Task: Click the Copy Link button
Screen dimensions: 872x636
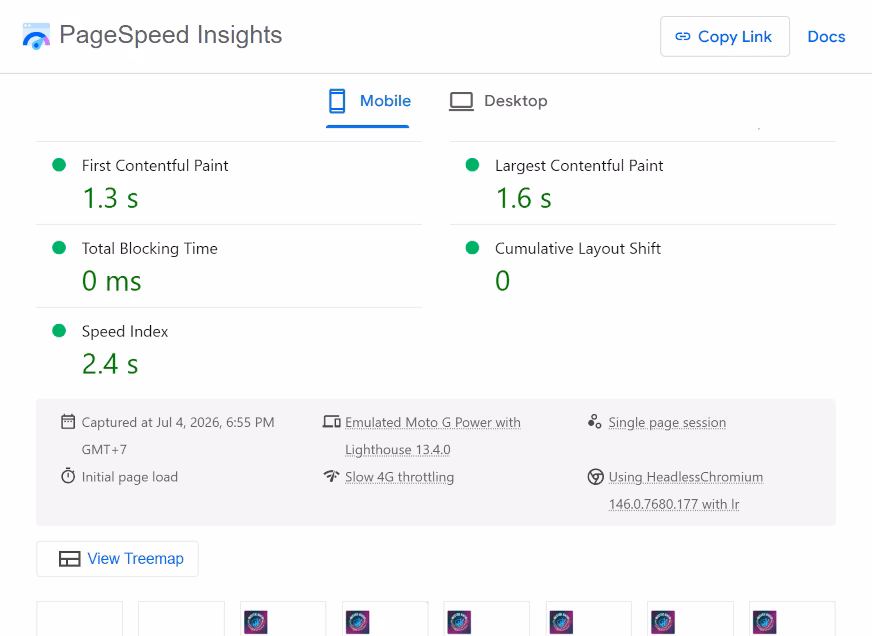Action: (x=725, y=37)
